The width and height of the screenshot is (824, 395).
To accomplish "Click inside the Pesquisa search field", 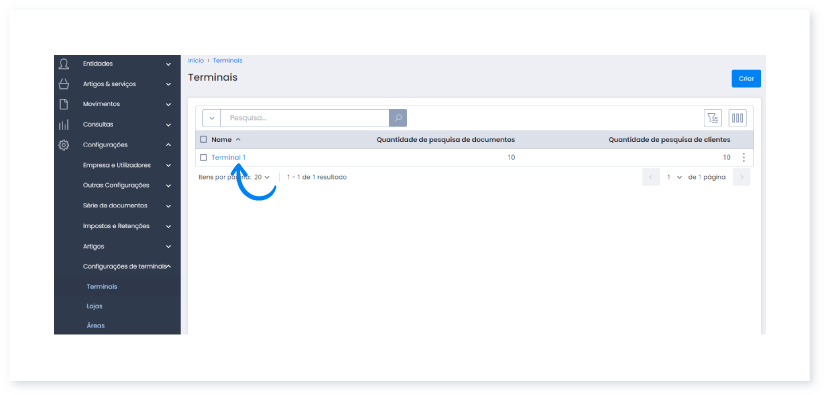I will tap(305, 118).
